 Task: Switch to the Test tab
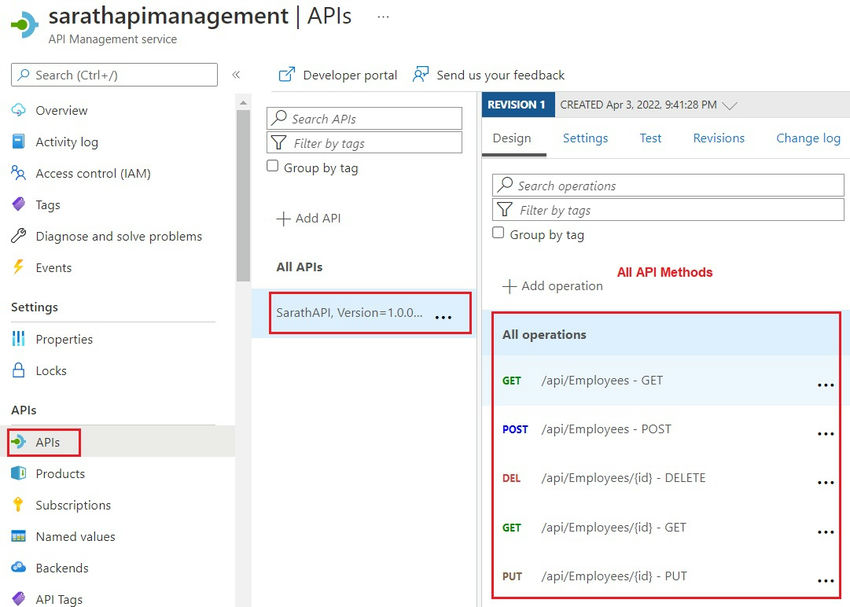[x=651, y=138]
